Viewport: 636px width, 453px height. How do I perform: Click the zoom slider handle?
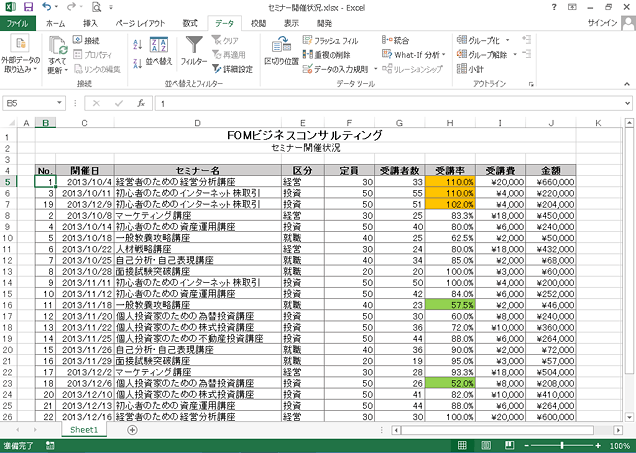click(562, 445)
